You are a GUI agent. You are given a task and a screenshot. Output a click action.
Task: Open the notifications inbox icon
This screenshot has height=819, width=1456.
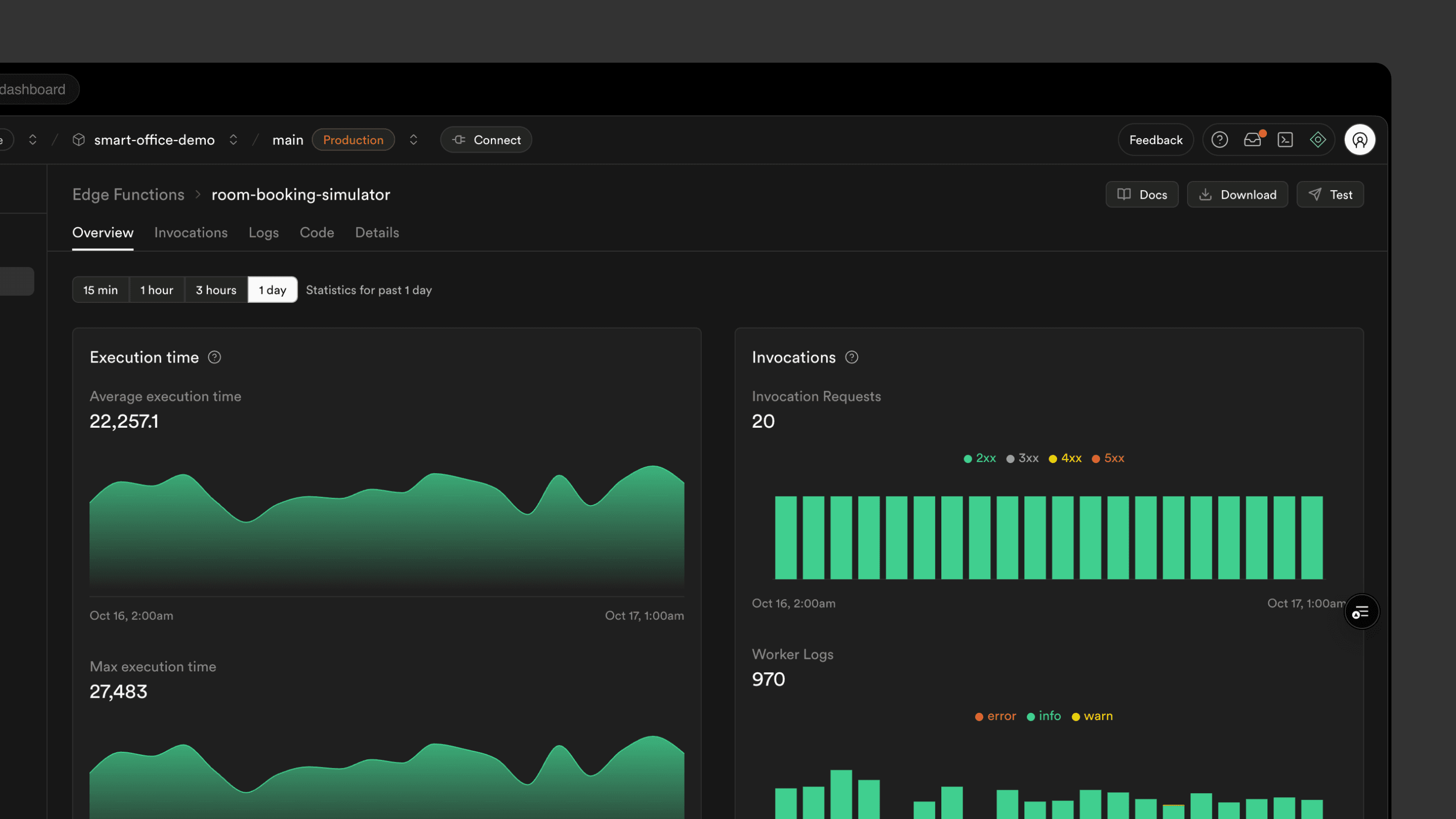coord(1253,140)
